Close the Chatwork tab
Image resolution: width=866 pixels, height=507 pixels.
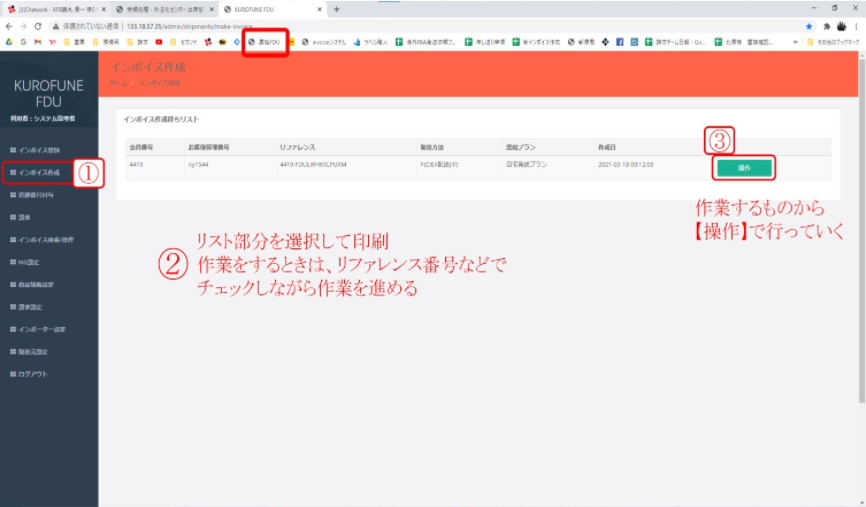104,9
